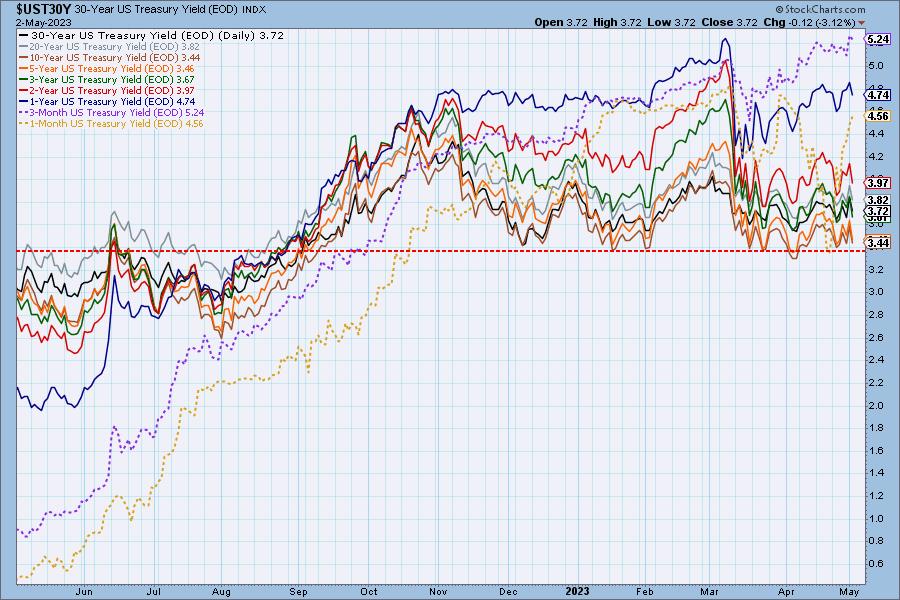Screen dimensions: 900x600
Task: Select the 1-Year US Treasury Yield legend entry
Action: coord(107,101)
